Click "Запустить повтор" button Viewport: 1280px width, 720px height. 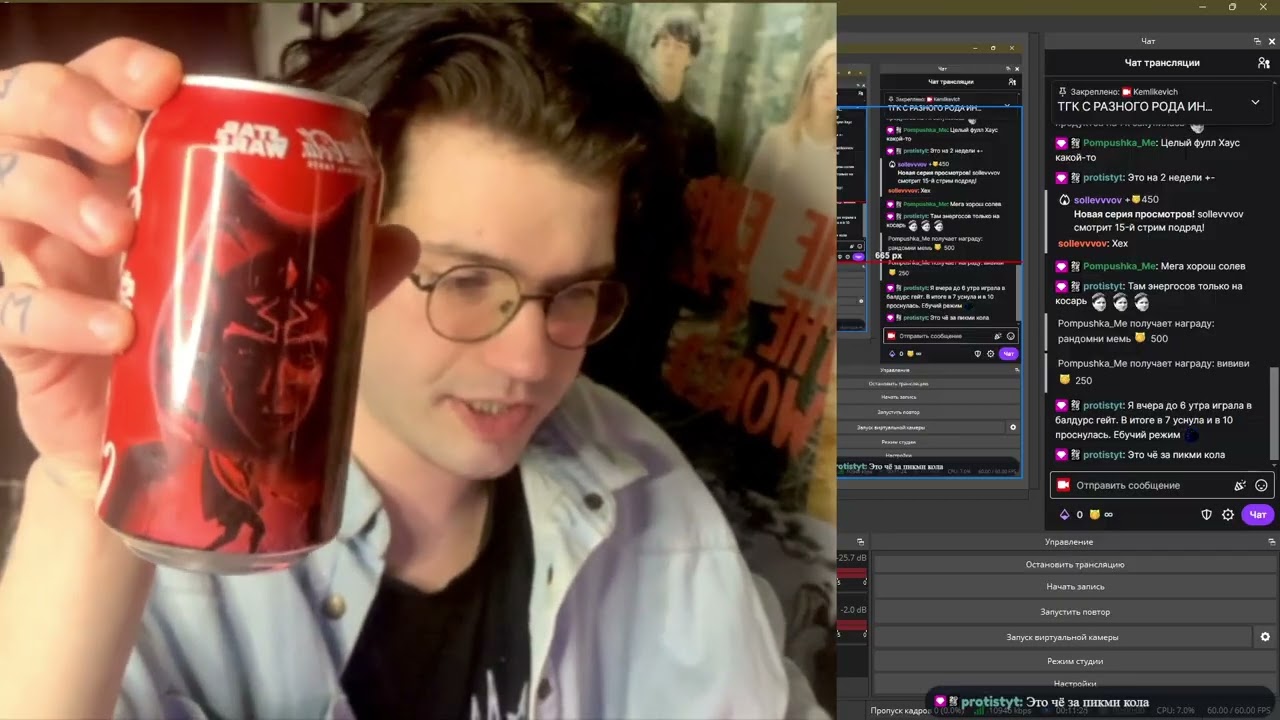(1075, 612)
